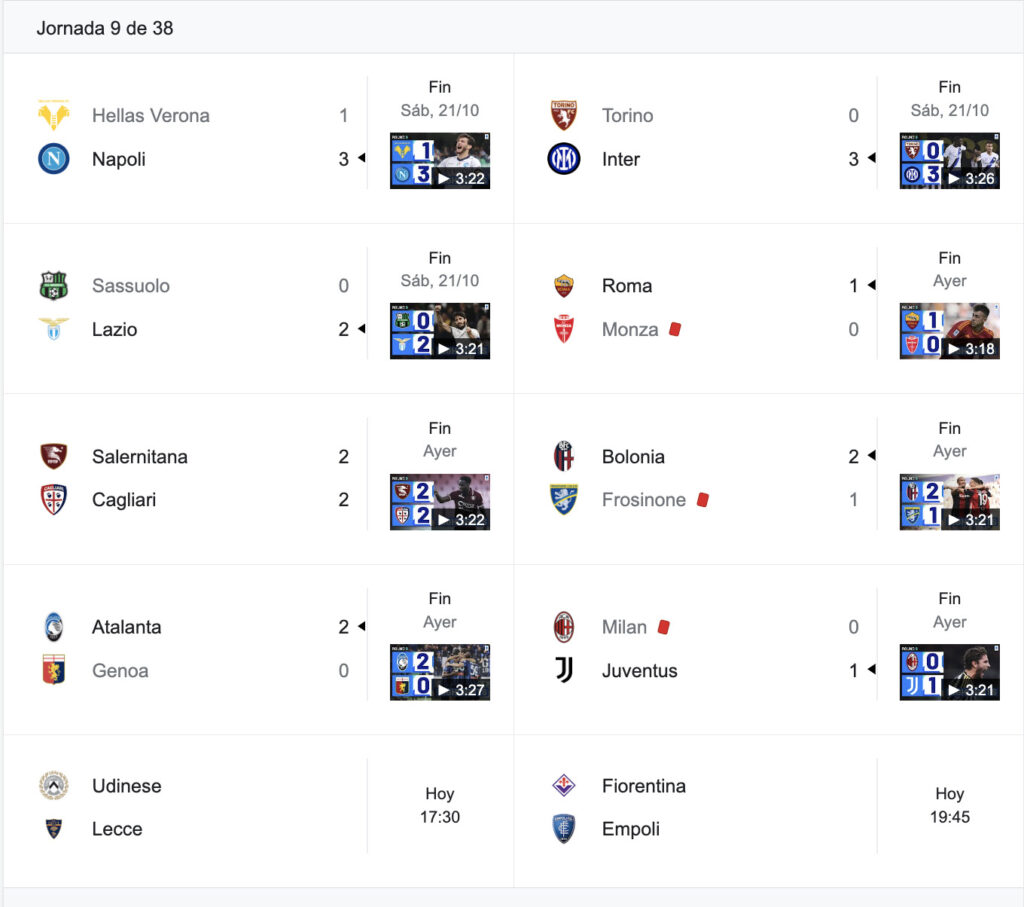This screenshot has width=1024, height=907.
Task: Click the Udinese team crest
Action: pos(54,785)
